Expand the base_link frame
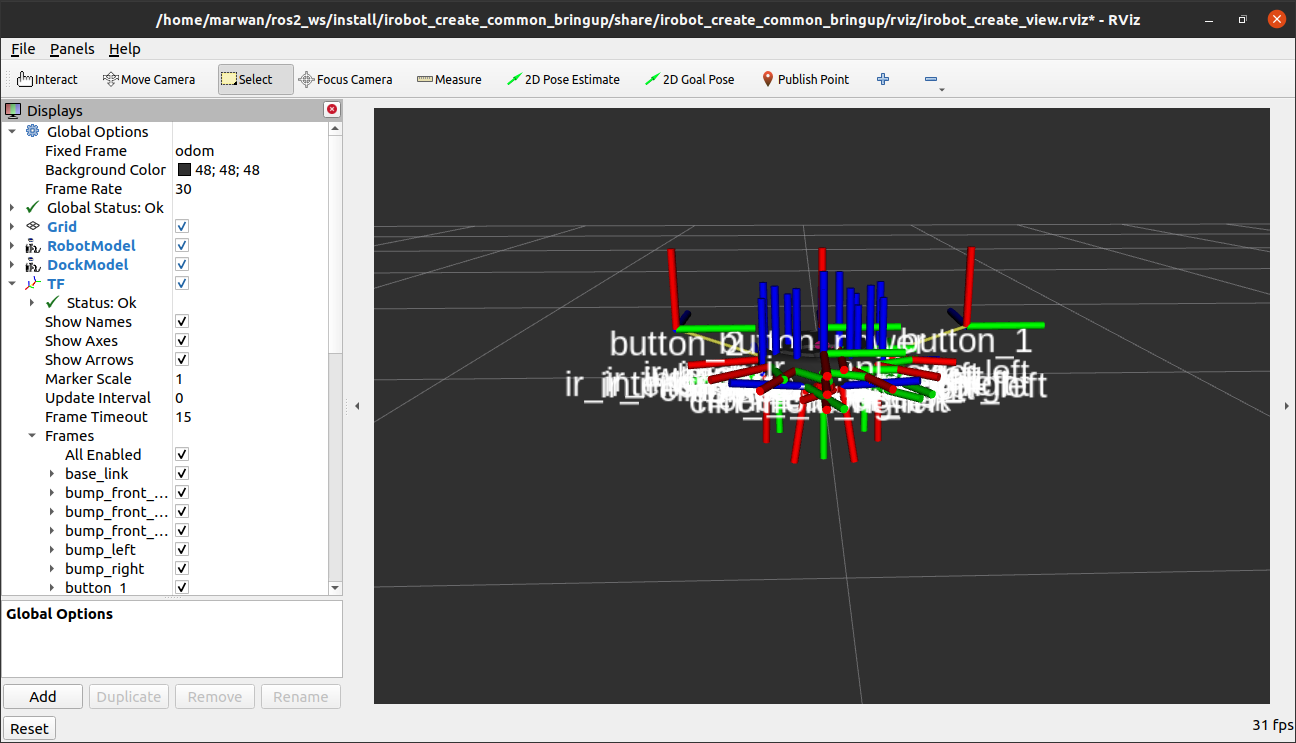The width and height of the screenshot is (1296, 743). (x=52, y=473)
